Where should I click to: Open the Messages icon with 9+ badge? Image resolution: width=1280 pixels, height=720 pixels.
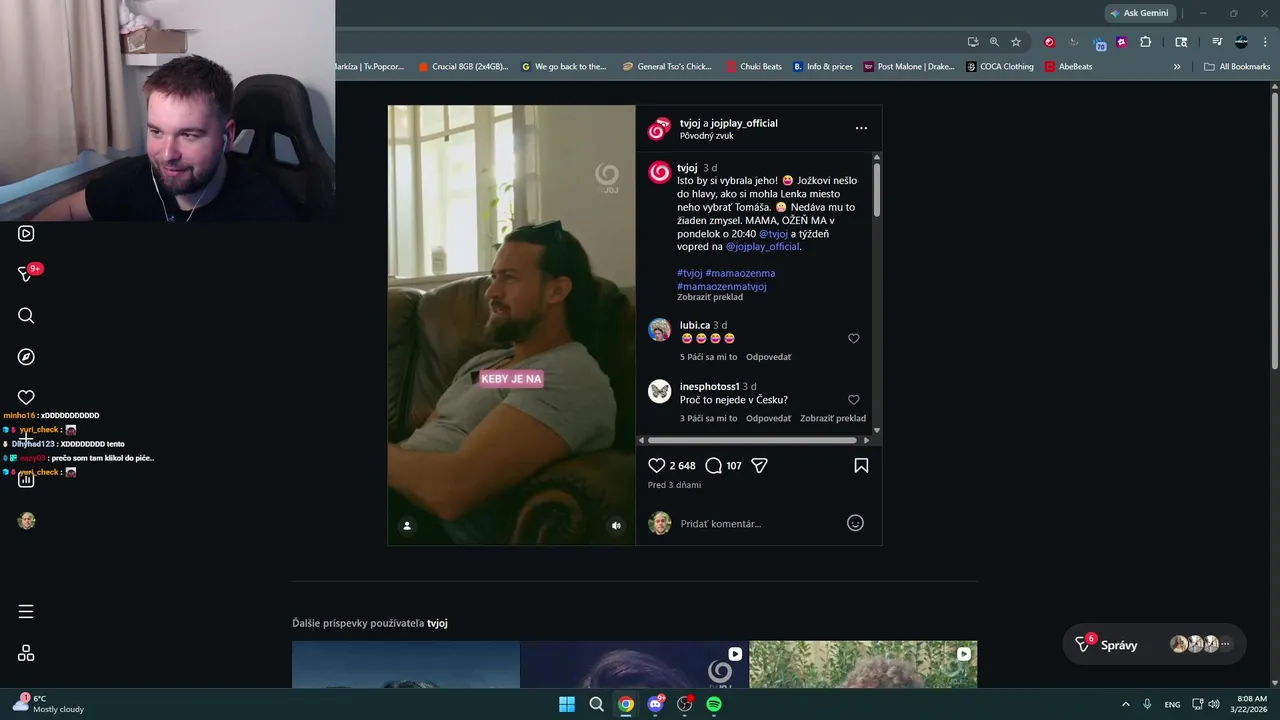(28, 273)
